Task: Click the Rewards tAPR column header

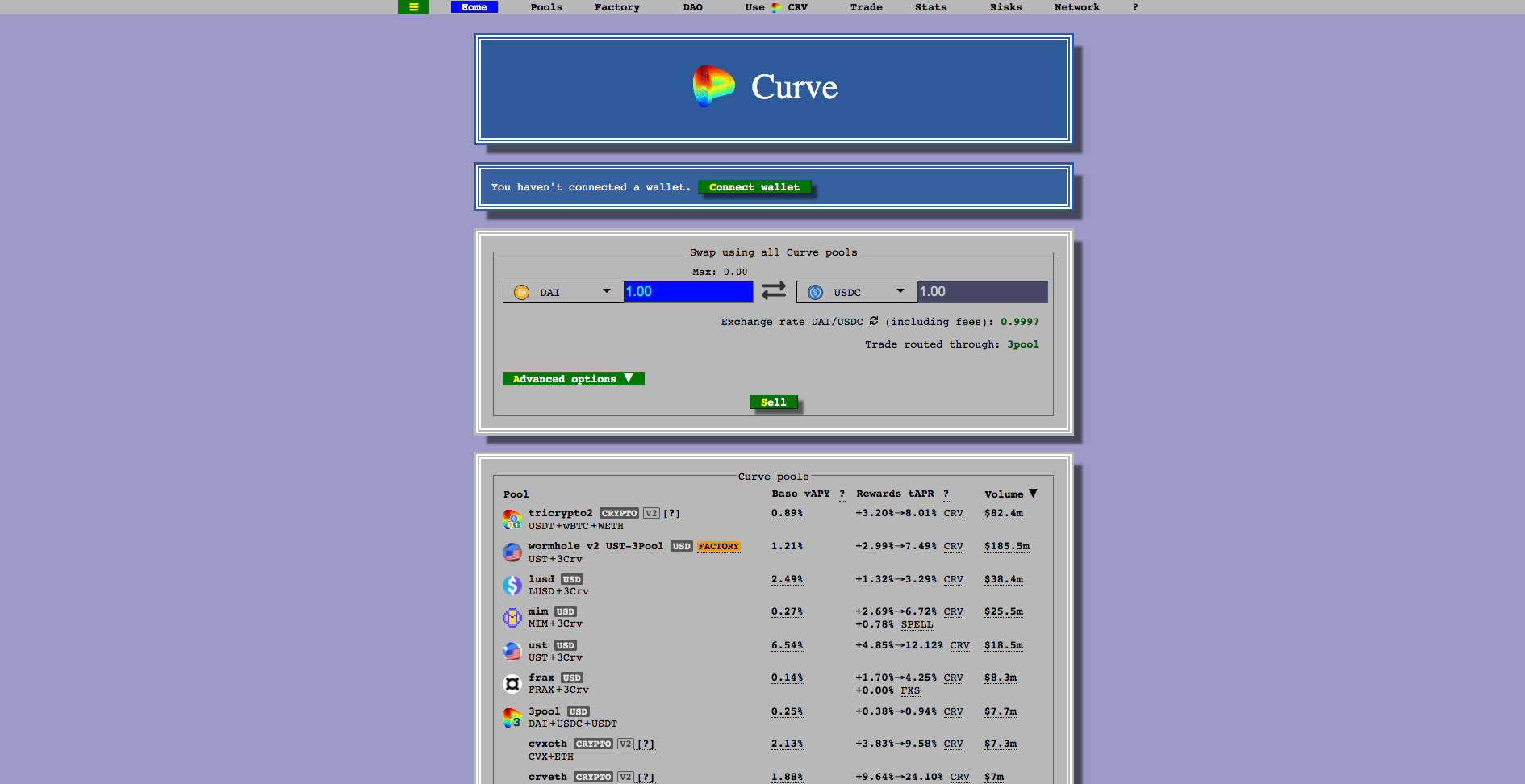Action: (x=895, y=494)
